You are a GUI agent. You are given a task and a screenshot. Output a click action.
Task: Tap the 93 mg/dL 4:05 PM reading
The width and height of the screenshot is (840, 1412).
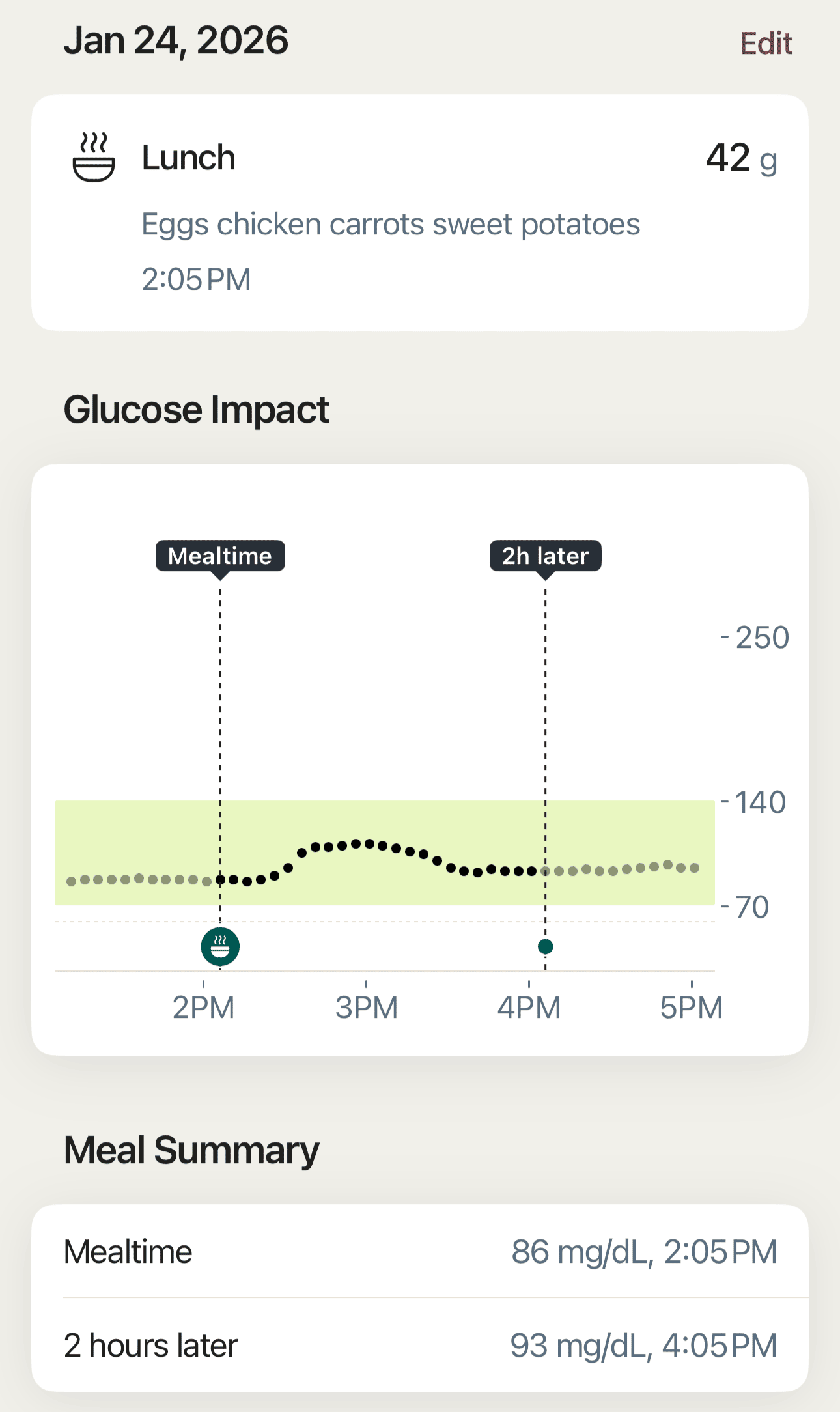pos(643,1346)
